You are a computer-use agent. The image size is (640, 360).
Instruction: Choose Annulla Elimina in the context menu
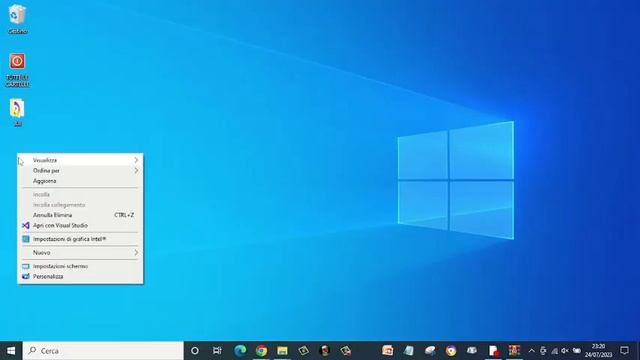[80, 215]
